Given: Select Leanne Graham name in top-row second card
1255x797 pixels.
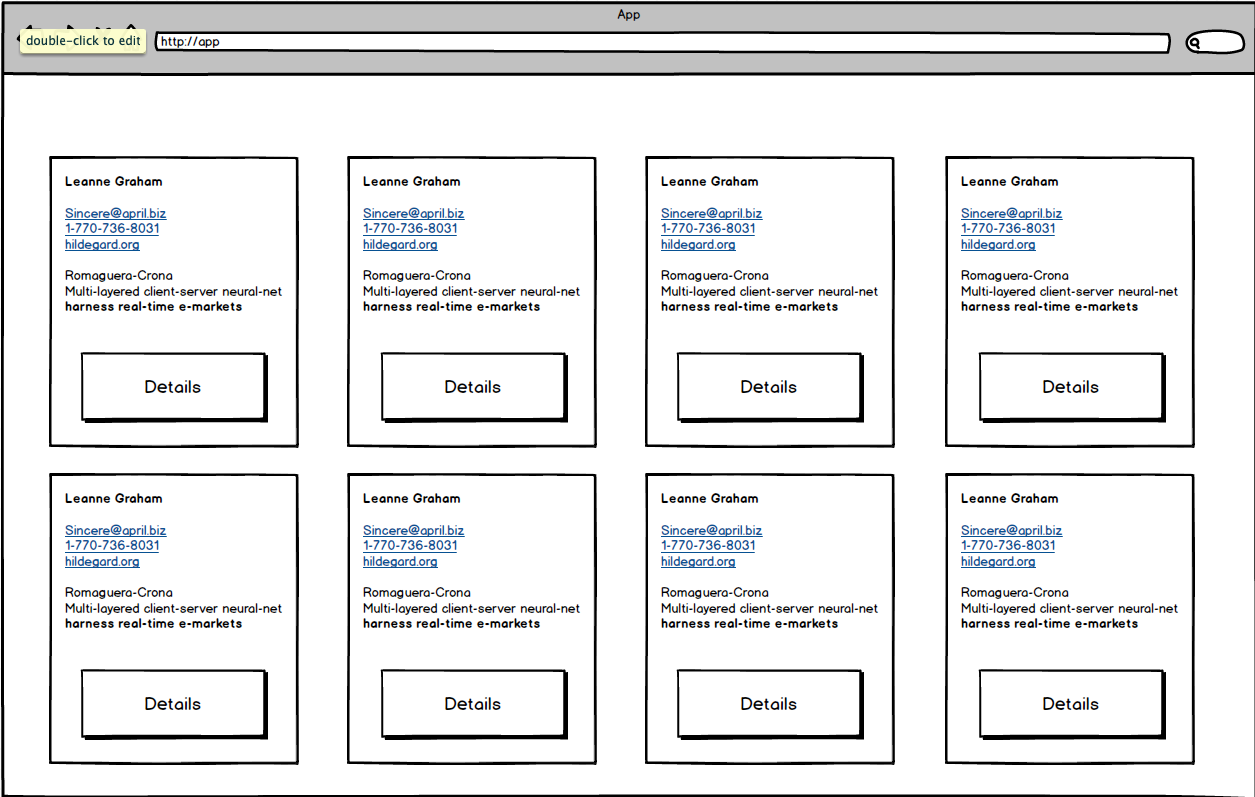Looking at the screenshot, I should coord(412,181).
